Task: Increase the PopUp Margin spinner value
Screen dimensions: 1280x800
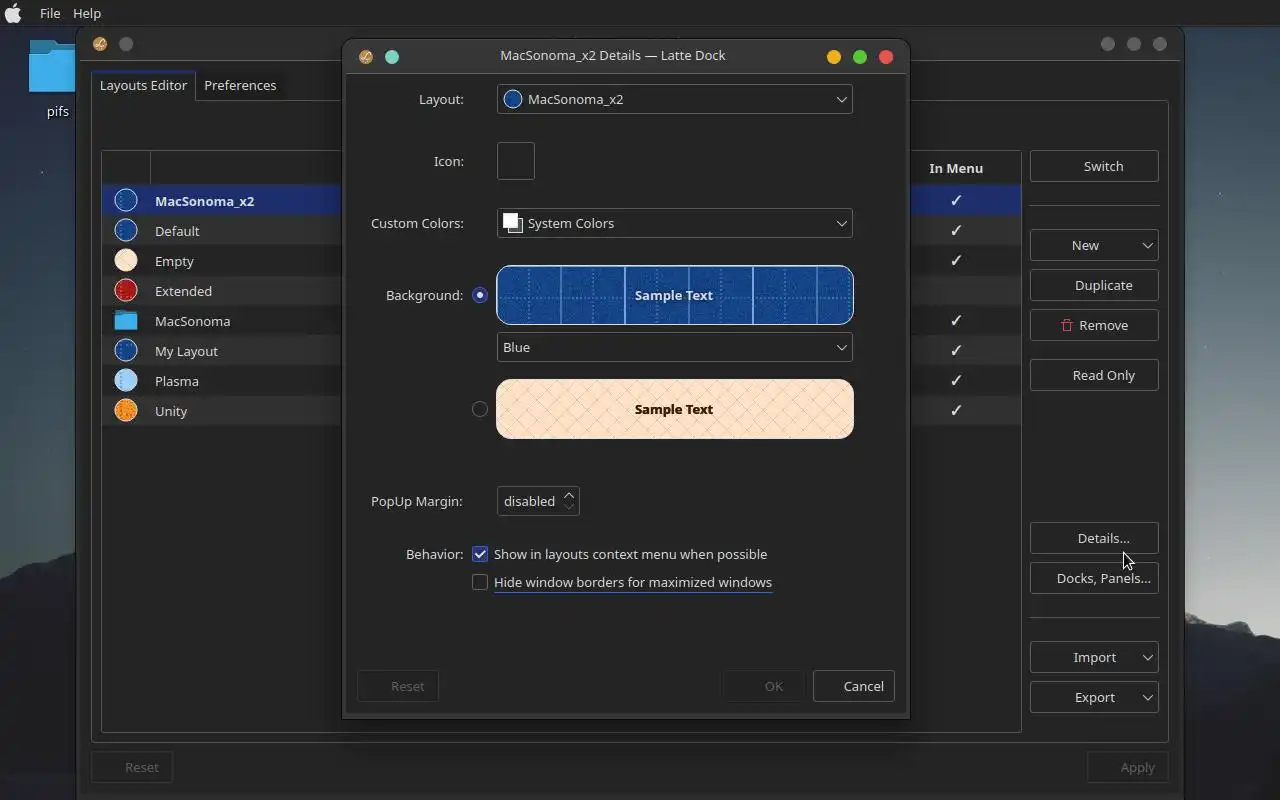Action: 569,494
